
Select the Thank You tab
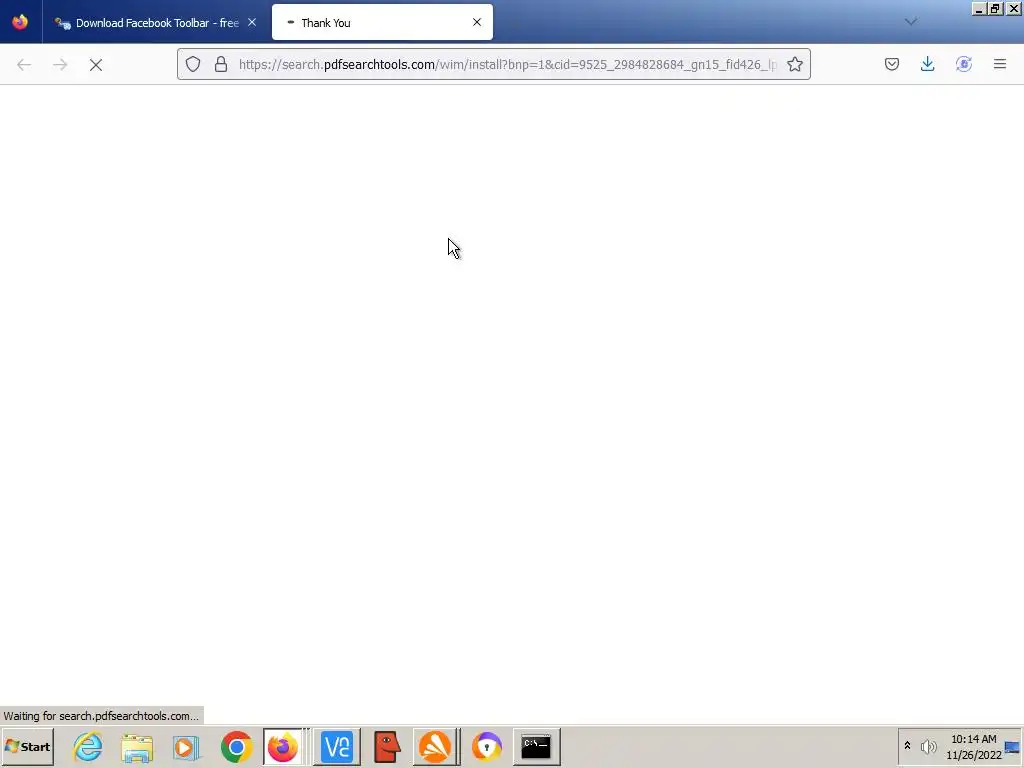382,22
